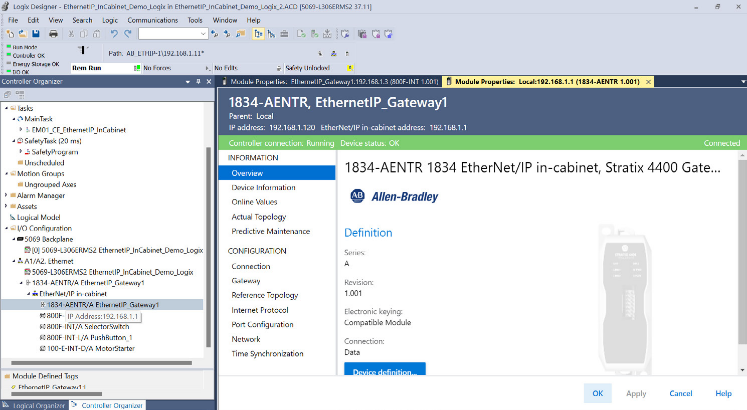
Task: Click the Who Active network icon beside the path
Action: coord(334,53)
